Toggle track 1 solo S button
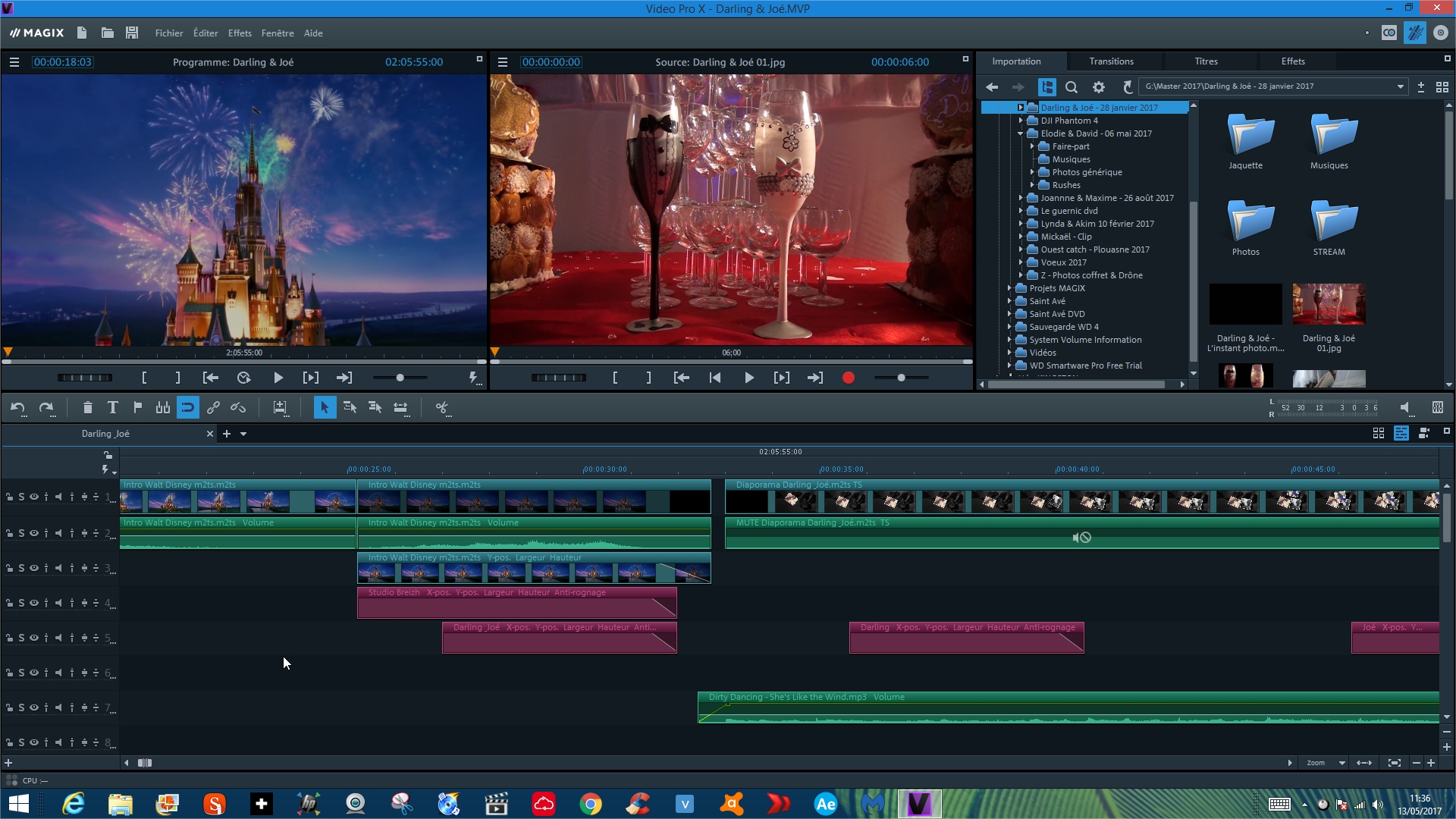This screenshot has height=819, width=1456. 21,497
